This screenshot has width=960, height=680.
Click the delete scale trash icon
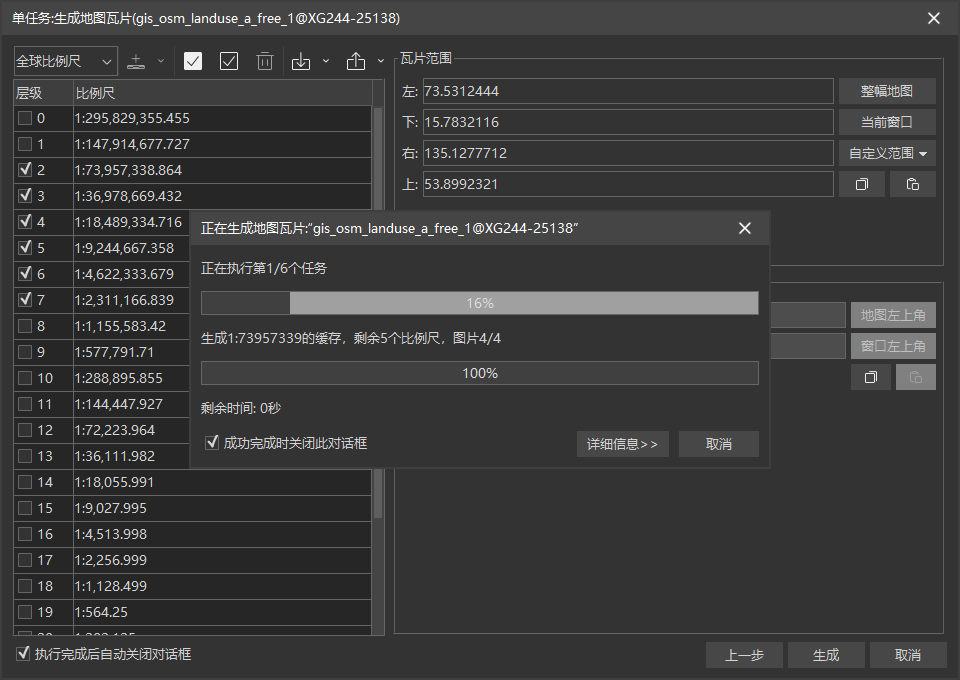(265, 61)
